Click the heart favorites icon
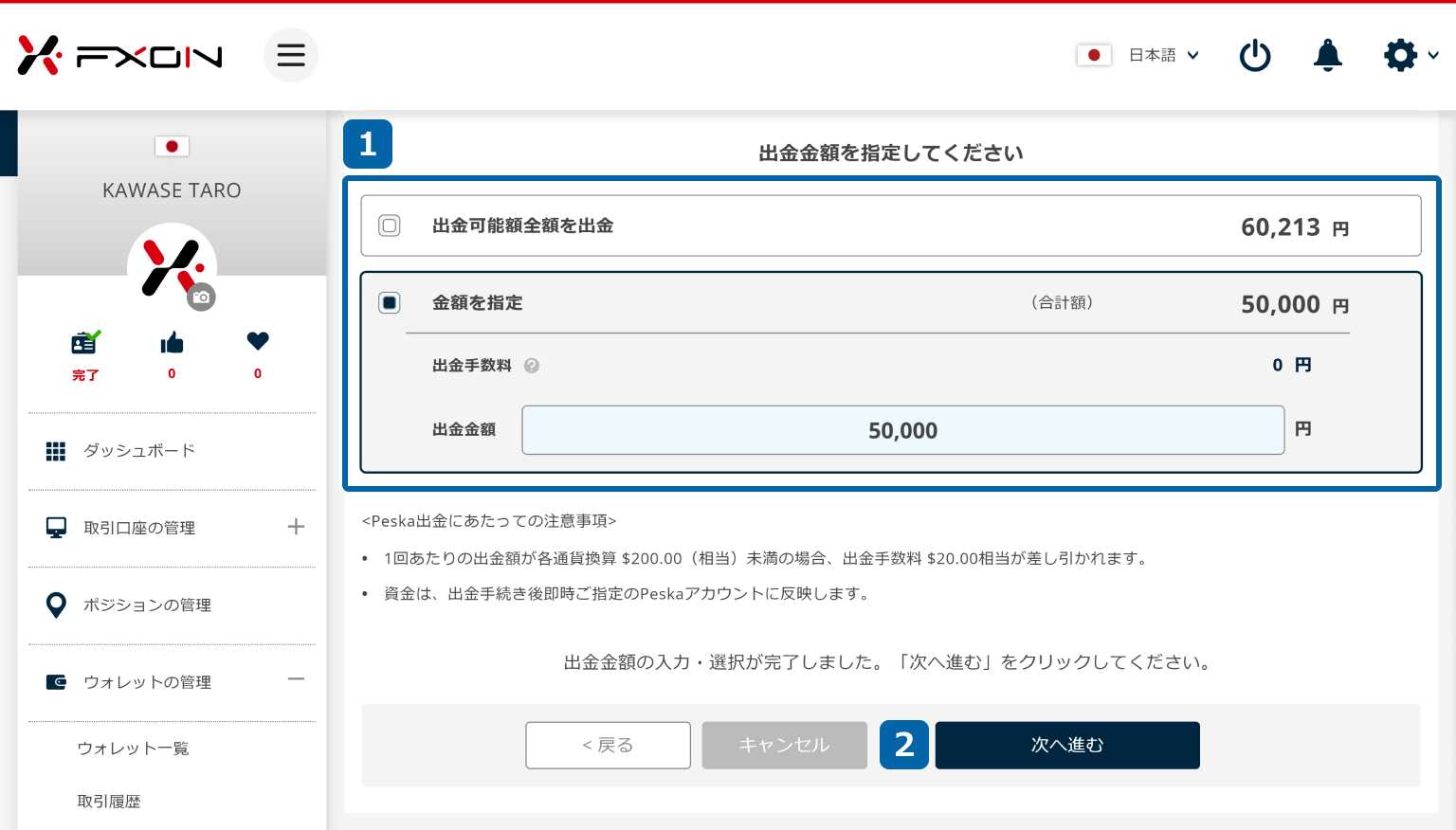Image resolution: width=1456 pixels, height=830 pixels. (258, 341)
